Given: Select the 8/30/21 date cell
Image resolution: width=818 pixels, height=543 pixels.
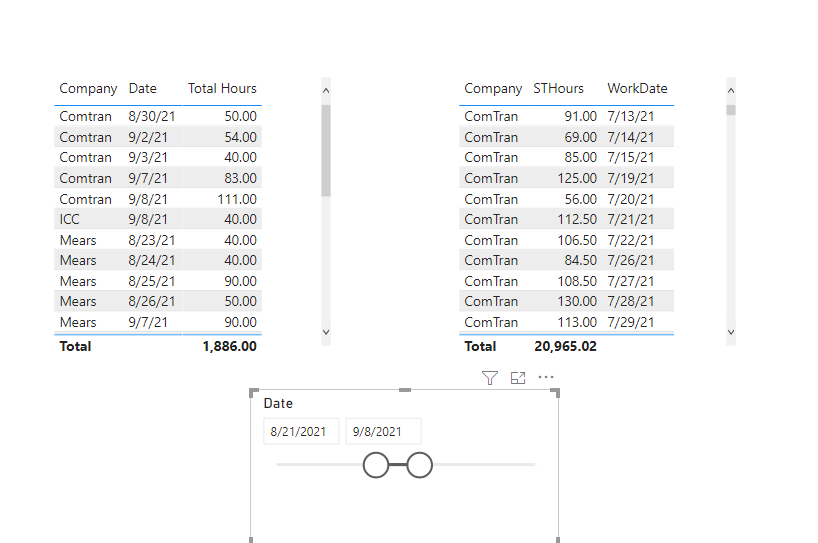Looking at the screenshot, I should pyautogui.click(x=152, y=116).
